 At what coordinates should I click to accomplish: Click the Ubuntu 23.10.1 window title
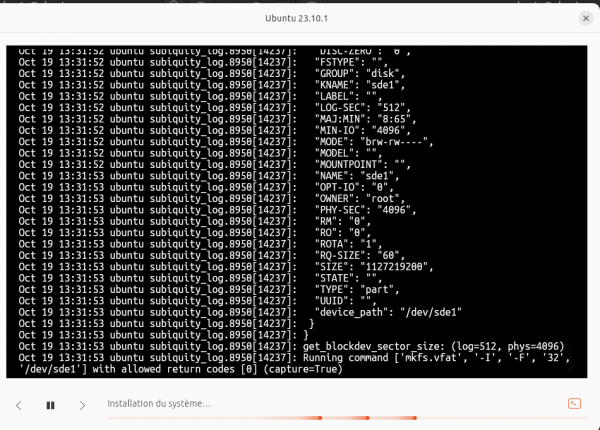pos(297,18)
